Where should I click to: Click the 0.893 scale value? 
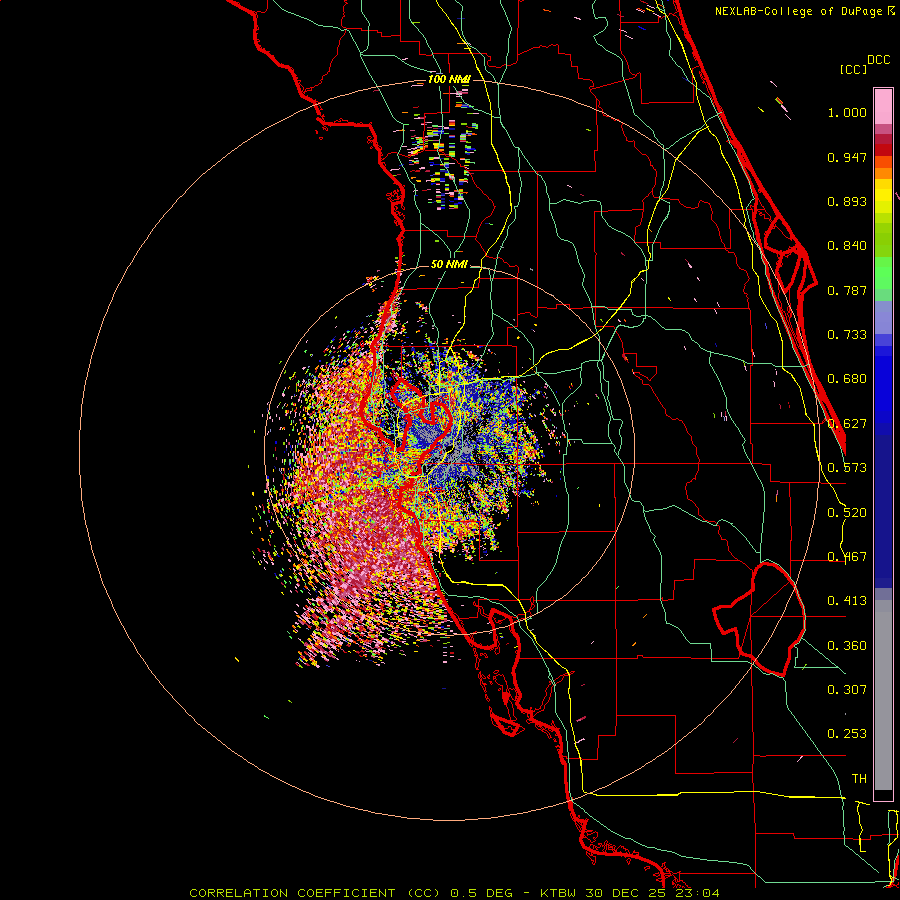pos(847,201)
